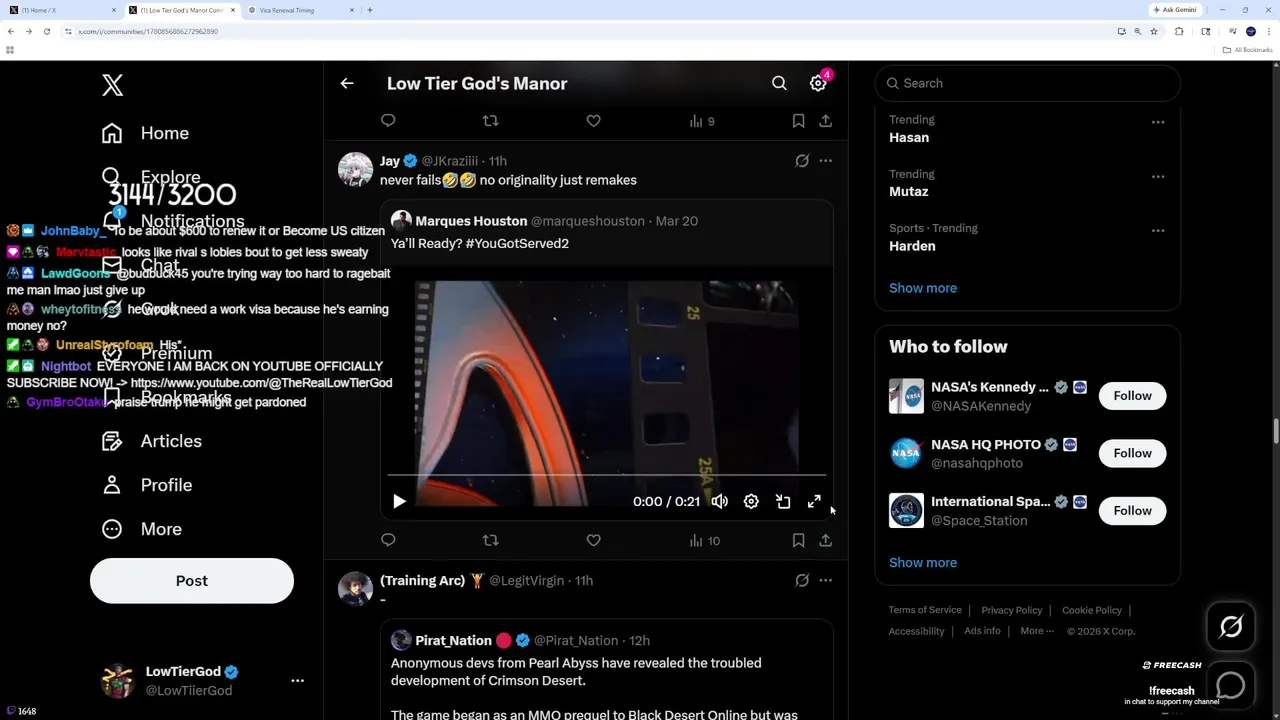The height and width of the screenshot is (720, 1280).
Task: Search within the community
Action: click(x=779, y=84)
